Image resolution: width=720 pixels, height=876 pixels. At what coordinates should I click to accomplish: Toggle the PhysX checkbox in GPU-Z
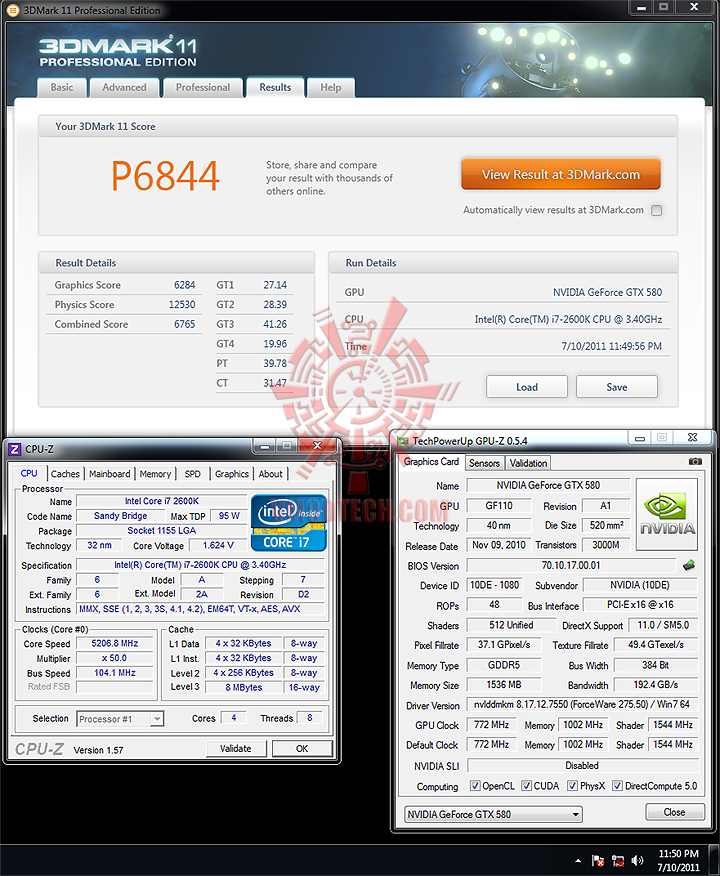573,786
